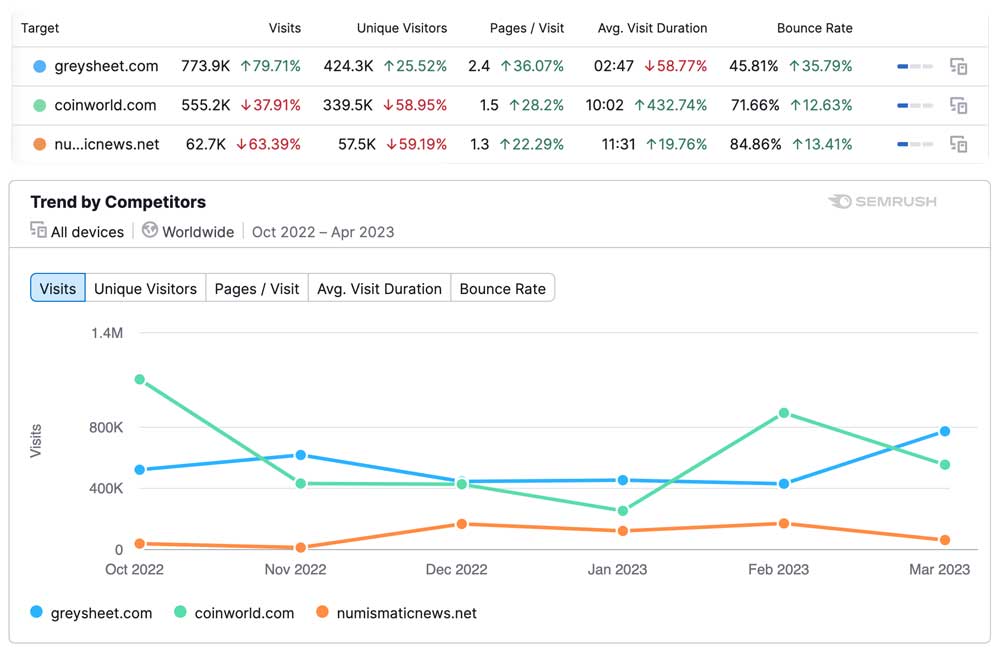Click greysheet.com Feb 2023 data point
The image size is (1000, 649).
pyautogui.click(x=784, y=483)
